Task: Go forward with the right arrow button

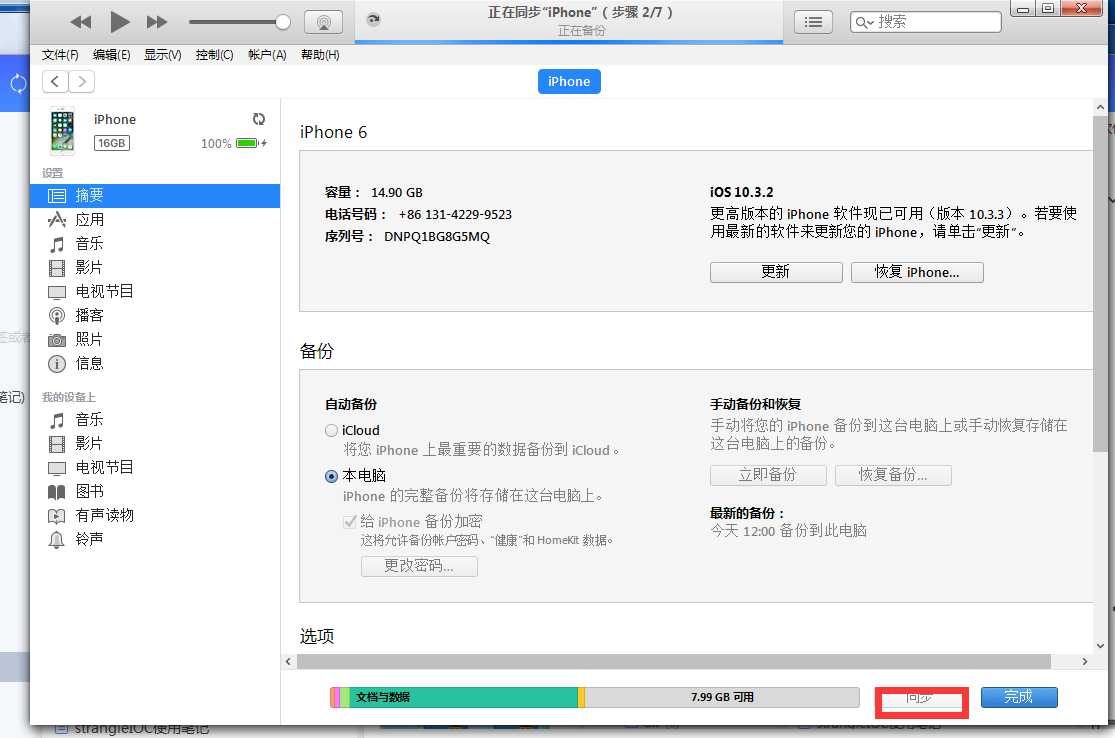Action: [82, 82]
